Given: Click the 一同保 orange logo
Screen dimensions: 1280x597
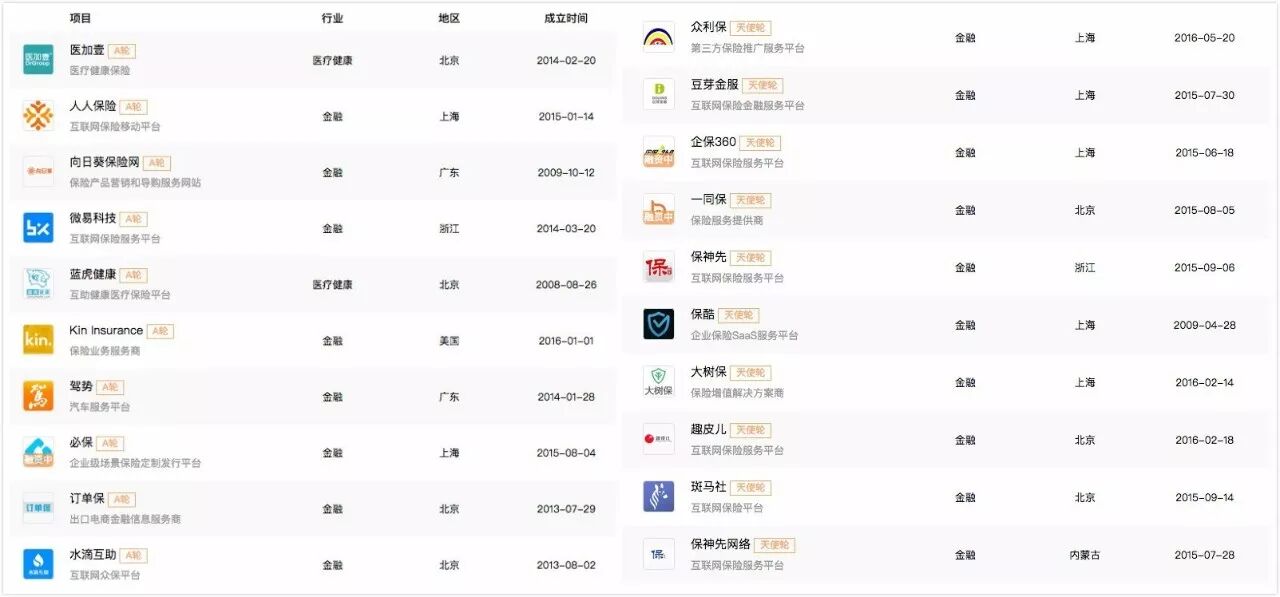Looking at the screenshot, I should (658, 209).
